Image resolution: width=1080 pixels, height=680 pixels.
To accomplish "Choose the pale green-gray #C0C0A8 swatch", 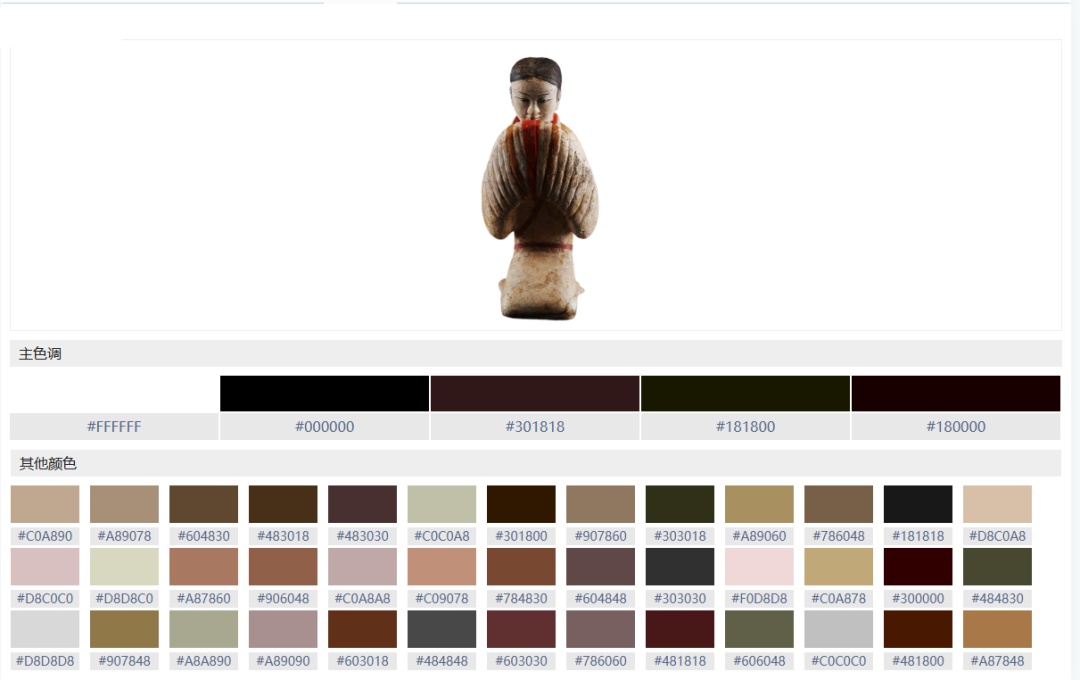I will (x=442, y=504).
